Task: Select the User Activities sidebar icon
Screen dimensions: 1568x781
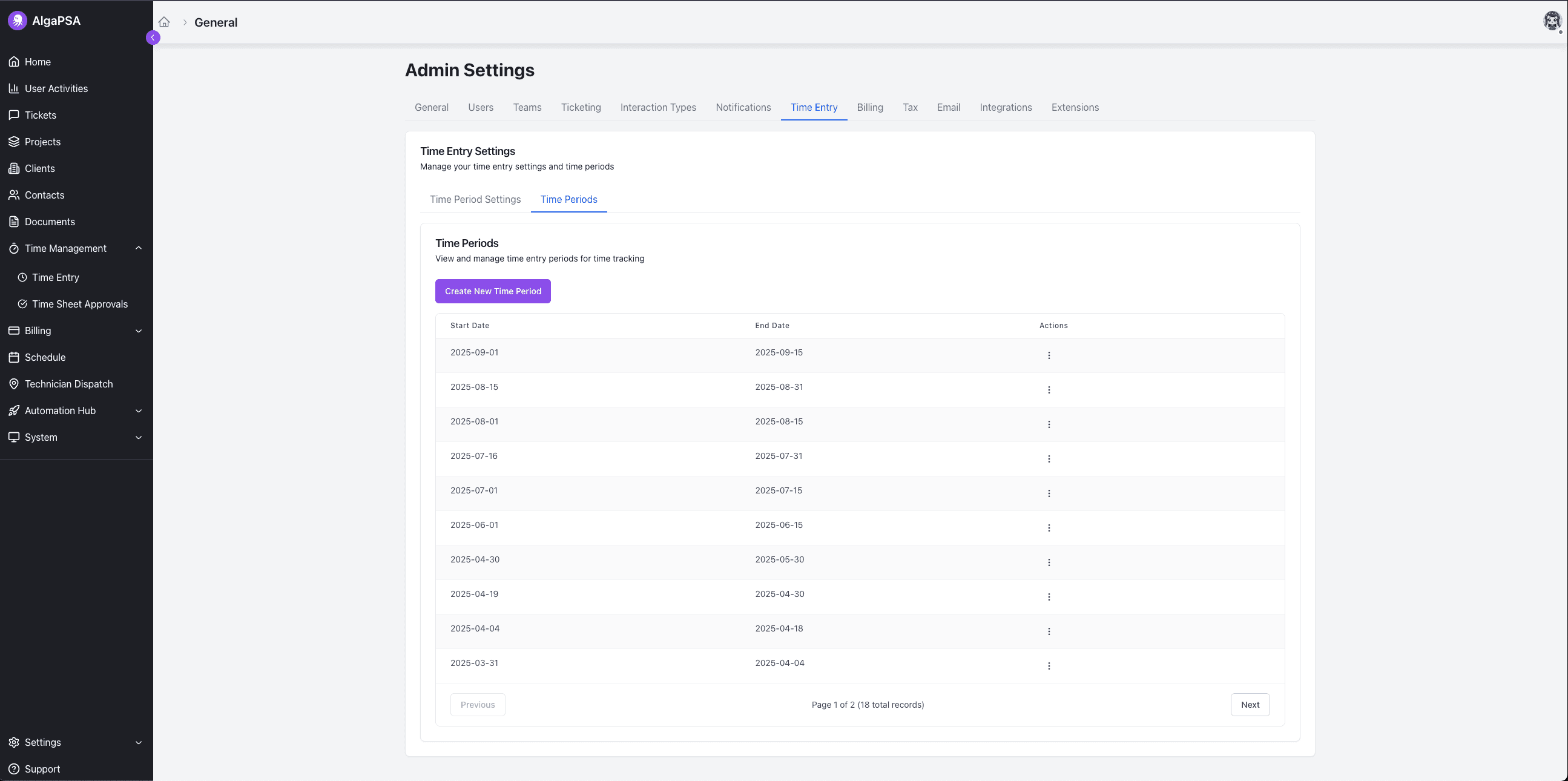Action: (x=15, y=88)
